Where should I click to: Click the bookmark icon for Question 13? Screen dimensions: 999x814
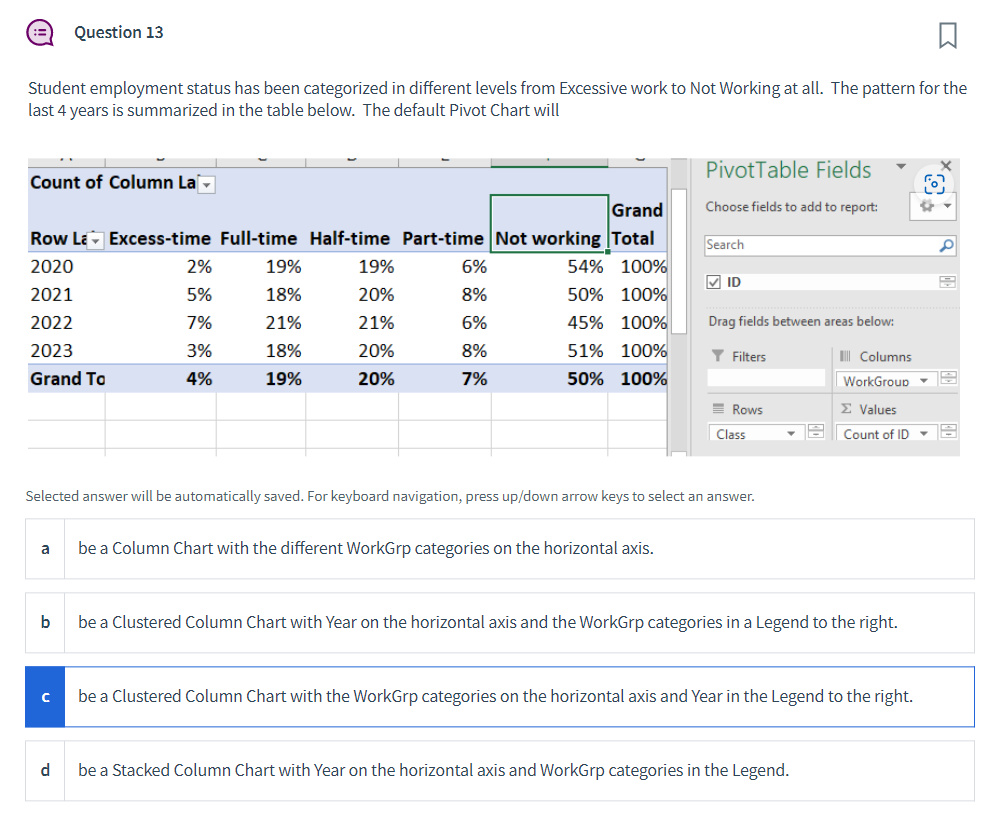(x=946, y=34)
